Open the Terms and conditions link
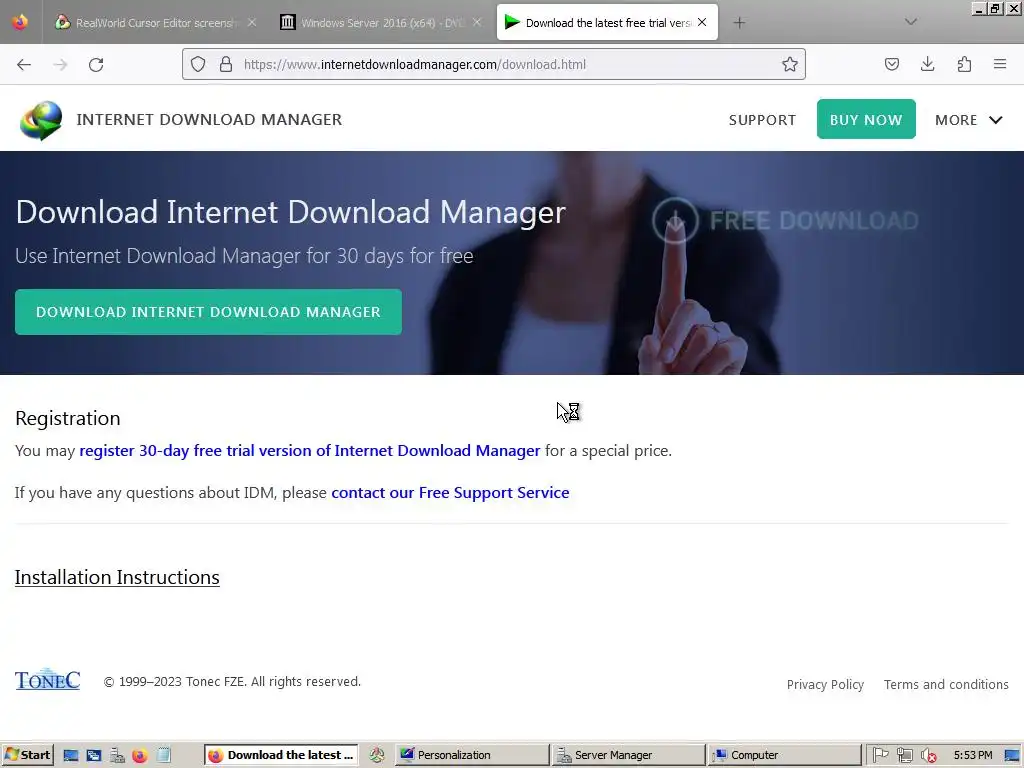Image resolution: width=1024 pixels, height=768 pixels. click(x=946, y=684)
